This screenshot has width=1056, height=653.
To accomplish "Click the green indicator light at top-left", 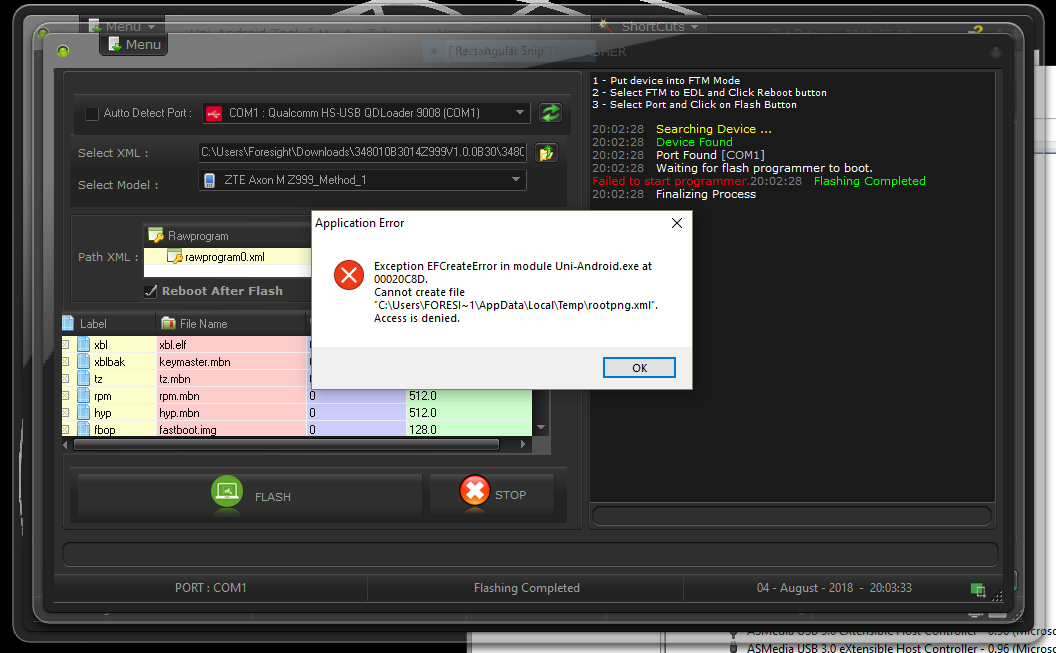I will 63,50.
